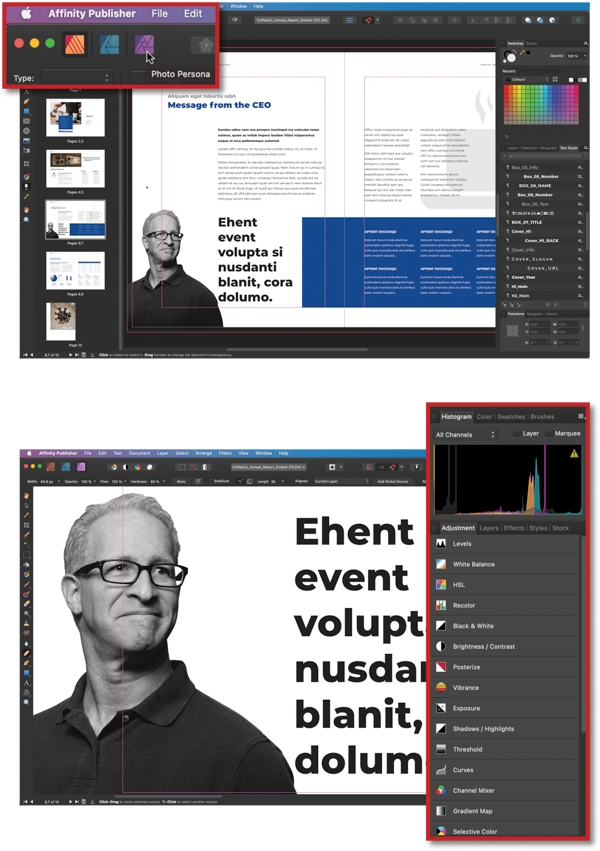Toggle preview mode eye in upper toolbar

(235, 20)
